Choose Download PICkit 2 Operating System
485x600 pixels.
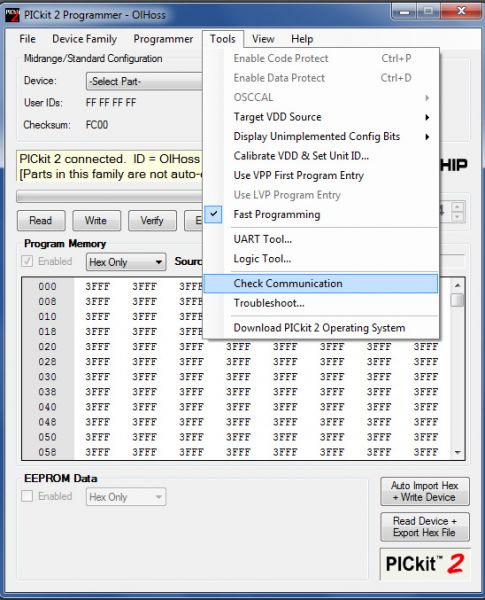coord(321,328)
